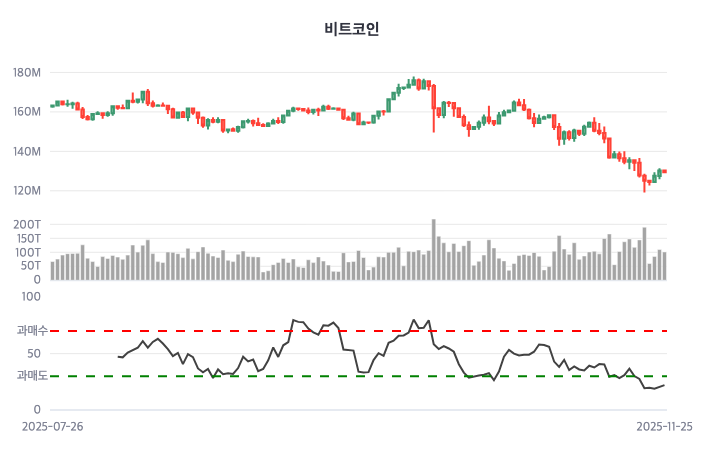Click the 비트코인 chart title

tap(351, 29)
